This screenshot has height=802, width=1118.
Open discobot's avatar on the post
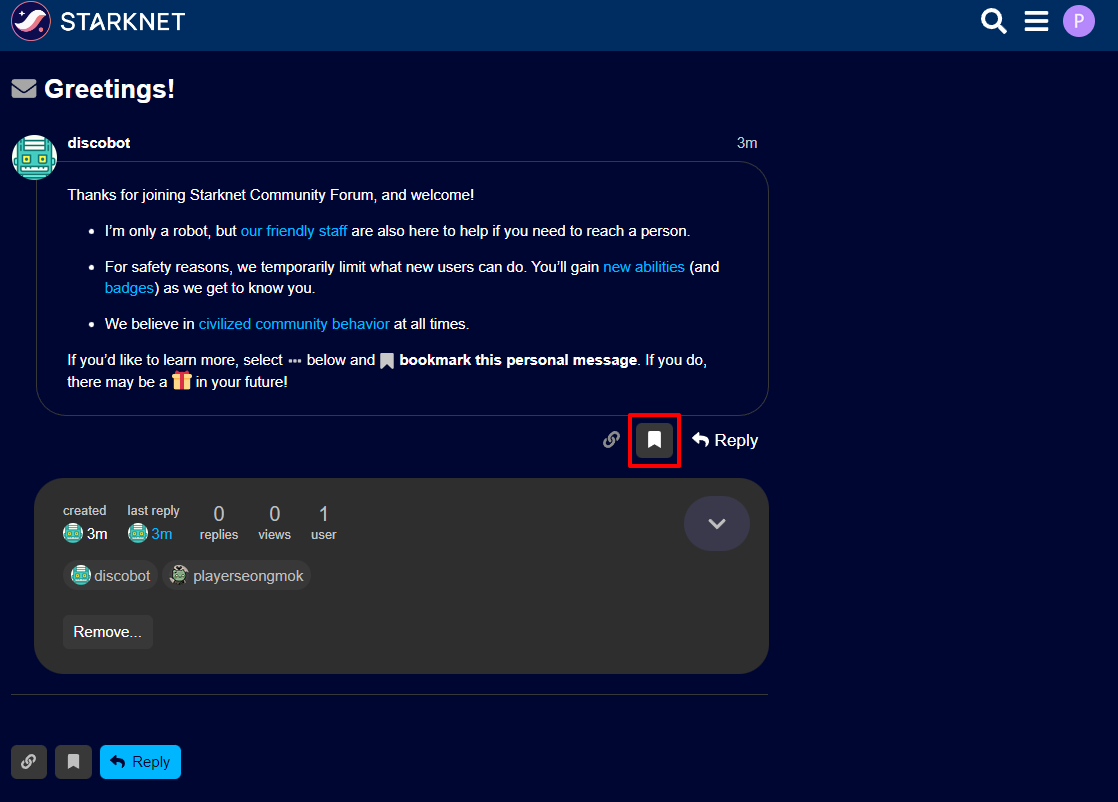point(34,157)
